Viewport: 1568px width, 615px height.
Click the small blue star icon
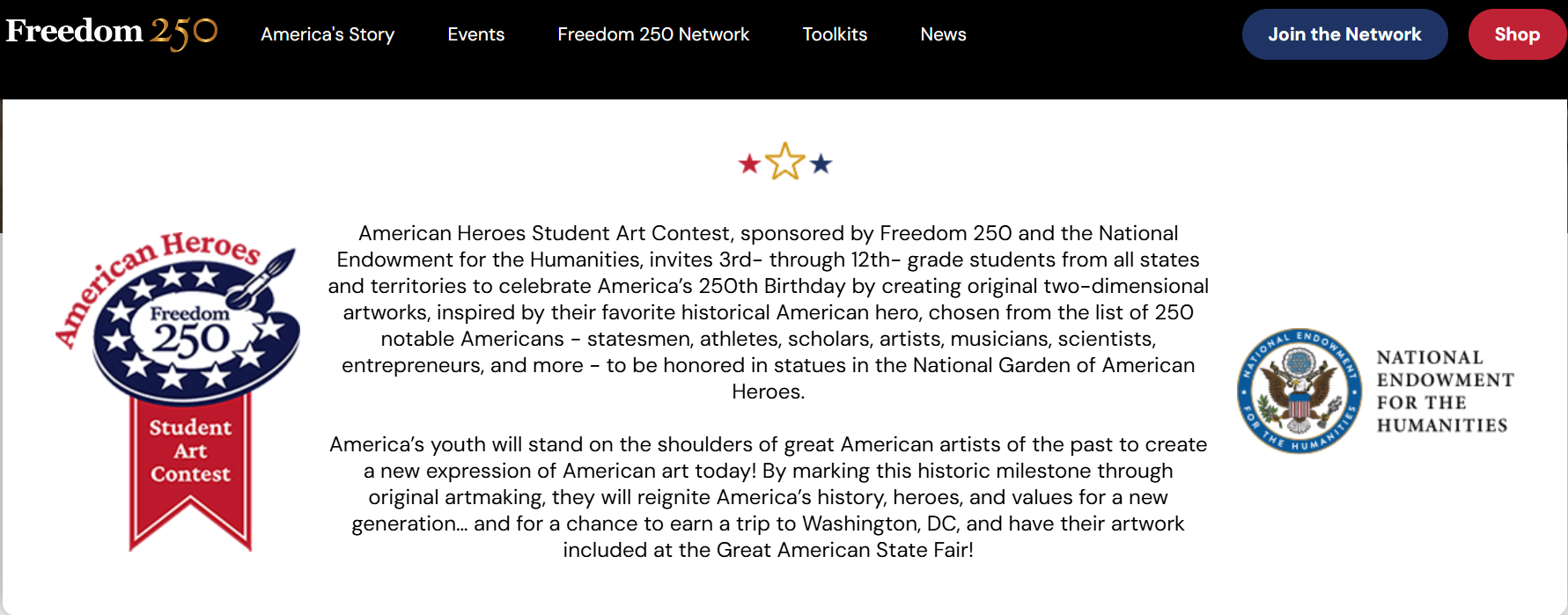(821, 165)
